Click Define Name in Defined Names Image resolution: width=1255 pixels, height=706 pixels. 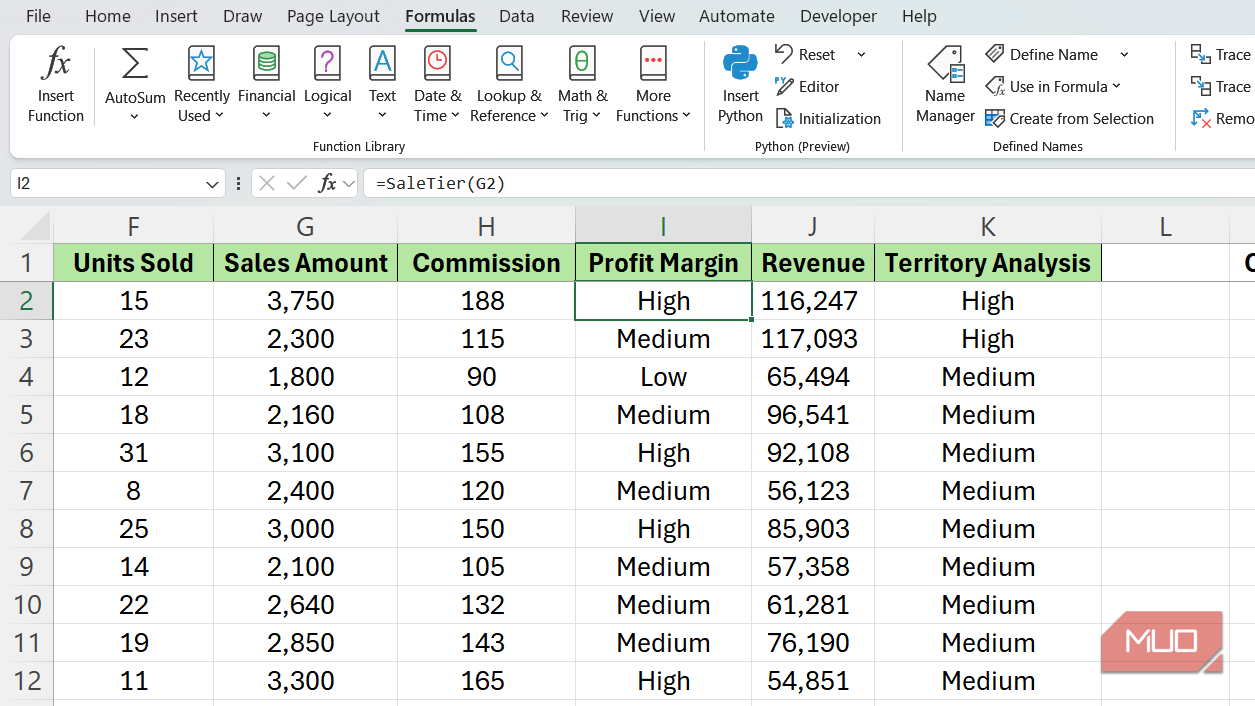point(1042,55)
